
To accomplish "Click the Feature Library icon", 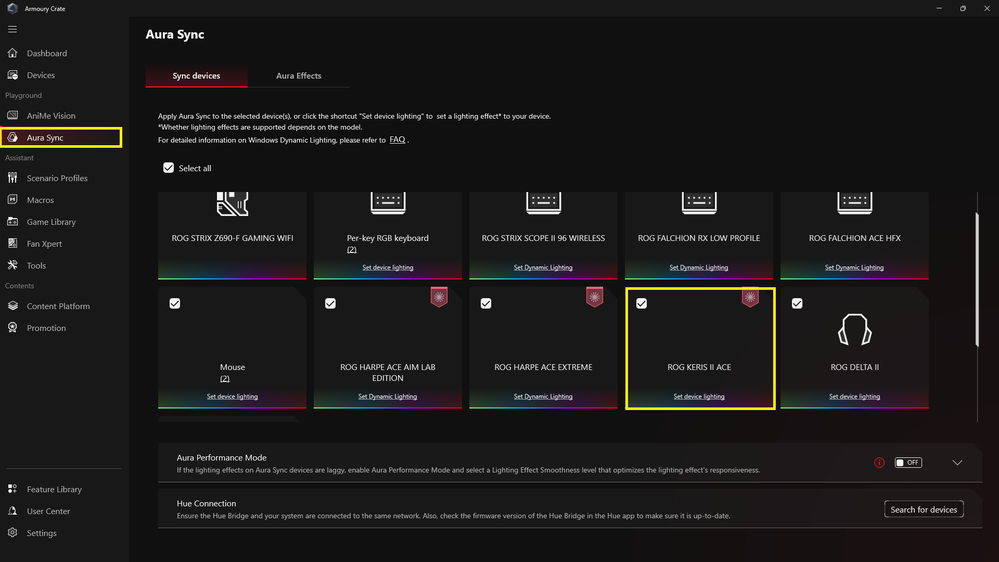I will tap(12, 489).
